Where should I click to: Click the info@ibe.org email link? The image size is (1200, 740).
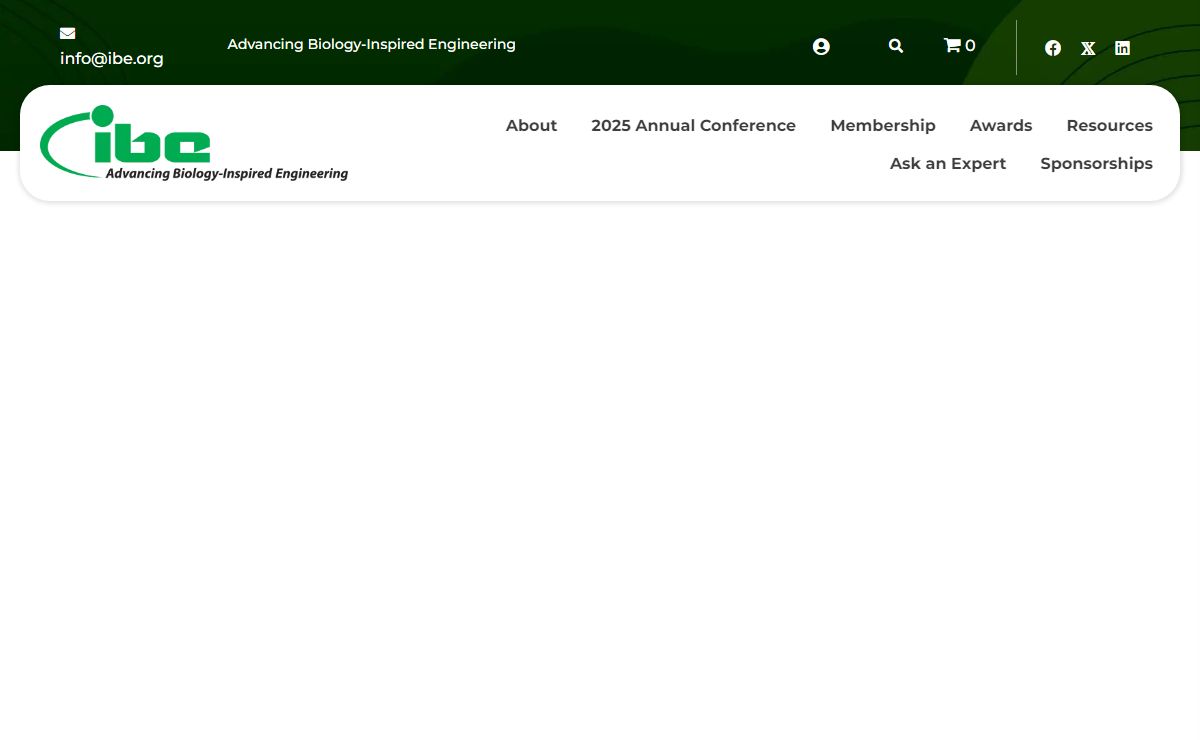coord(112,58)
